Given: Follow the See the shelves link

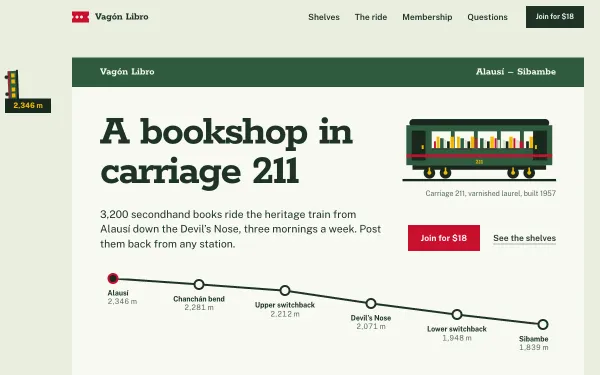Looking at the screenshot, I should tap(524, 238).
